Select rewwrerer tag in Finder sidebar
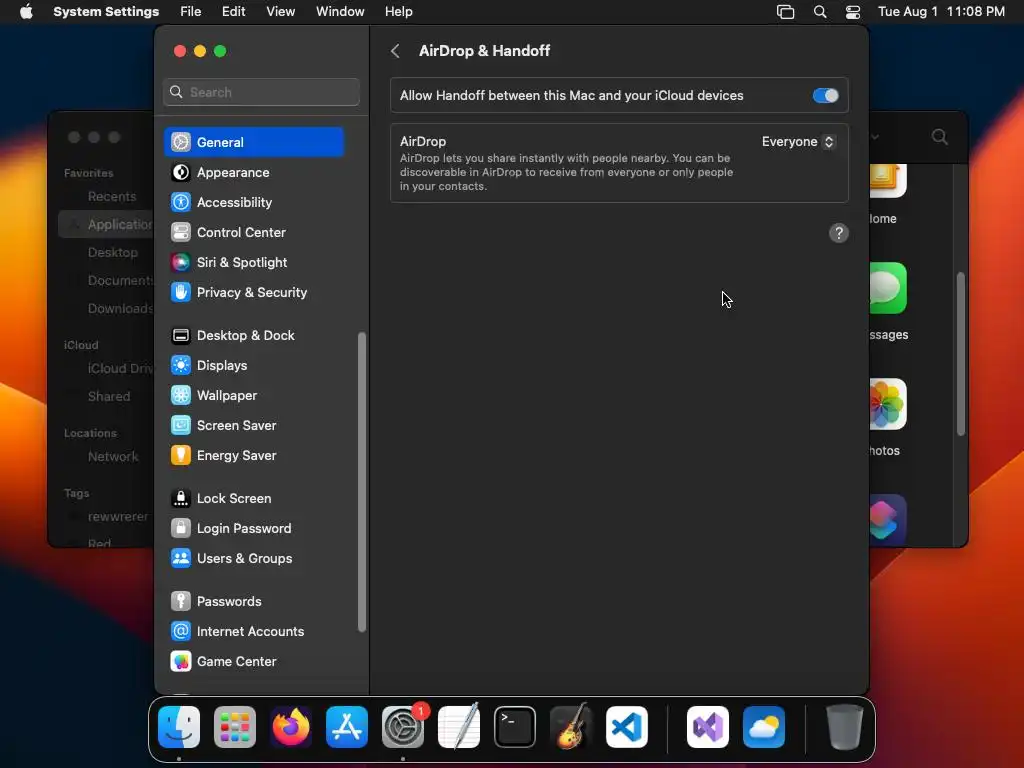 point(118,517)
